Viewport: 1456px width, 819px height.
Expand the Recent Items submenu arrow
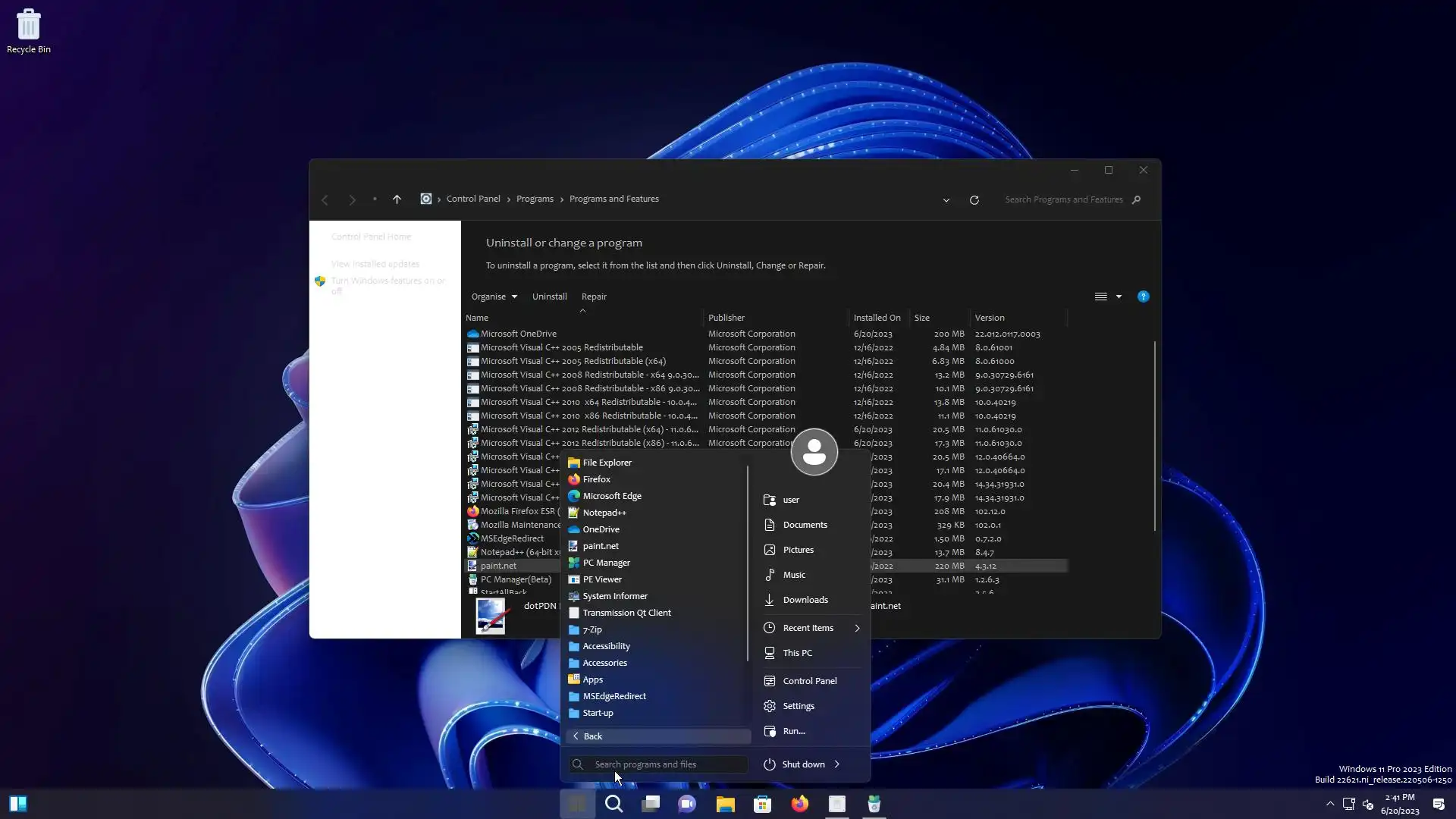tap(857, 628)
